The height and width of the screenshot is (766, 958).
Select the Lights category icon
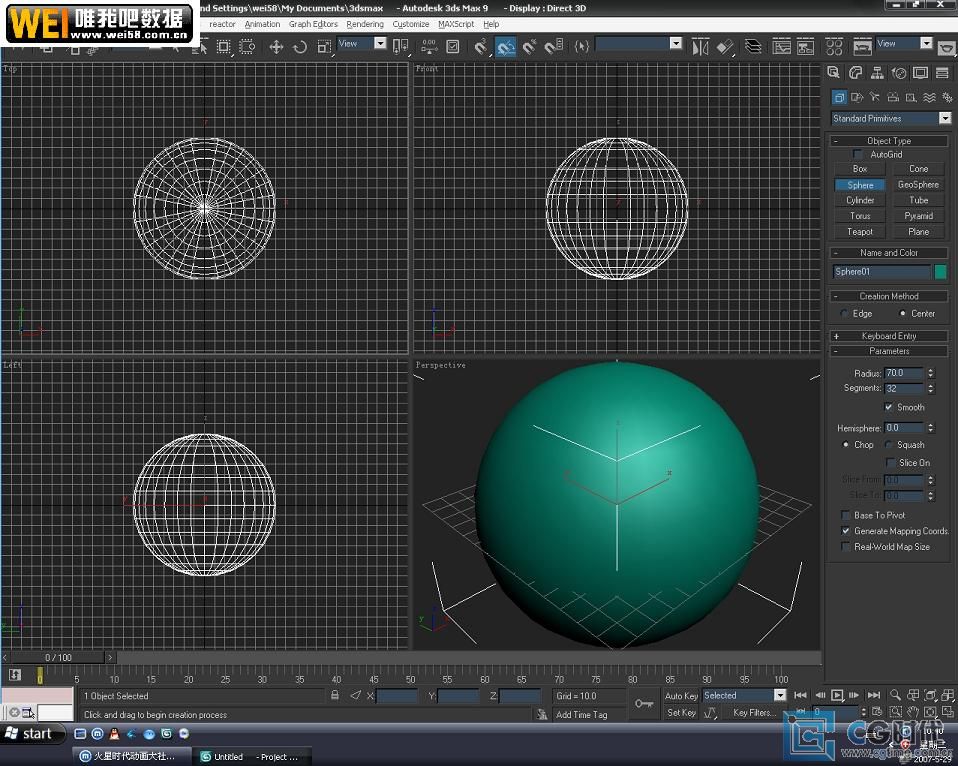click(x=875, y=97)
